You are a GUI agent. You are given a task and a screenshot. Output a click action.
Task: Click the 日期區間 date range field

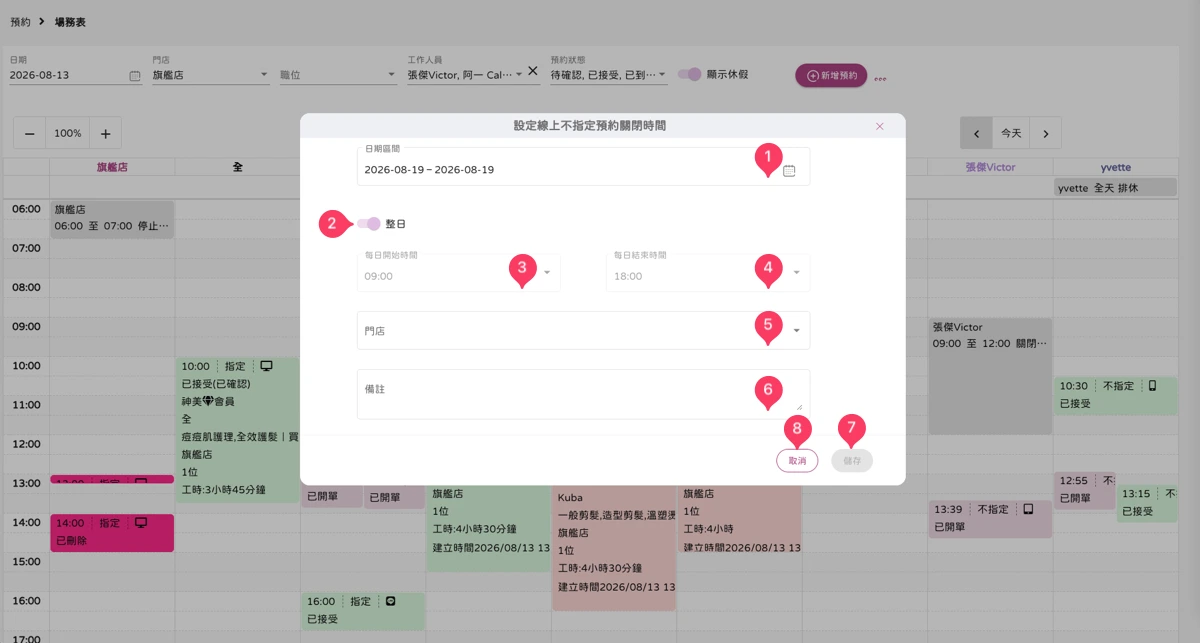pos(583,166)
